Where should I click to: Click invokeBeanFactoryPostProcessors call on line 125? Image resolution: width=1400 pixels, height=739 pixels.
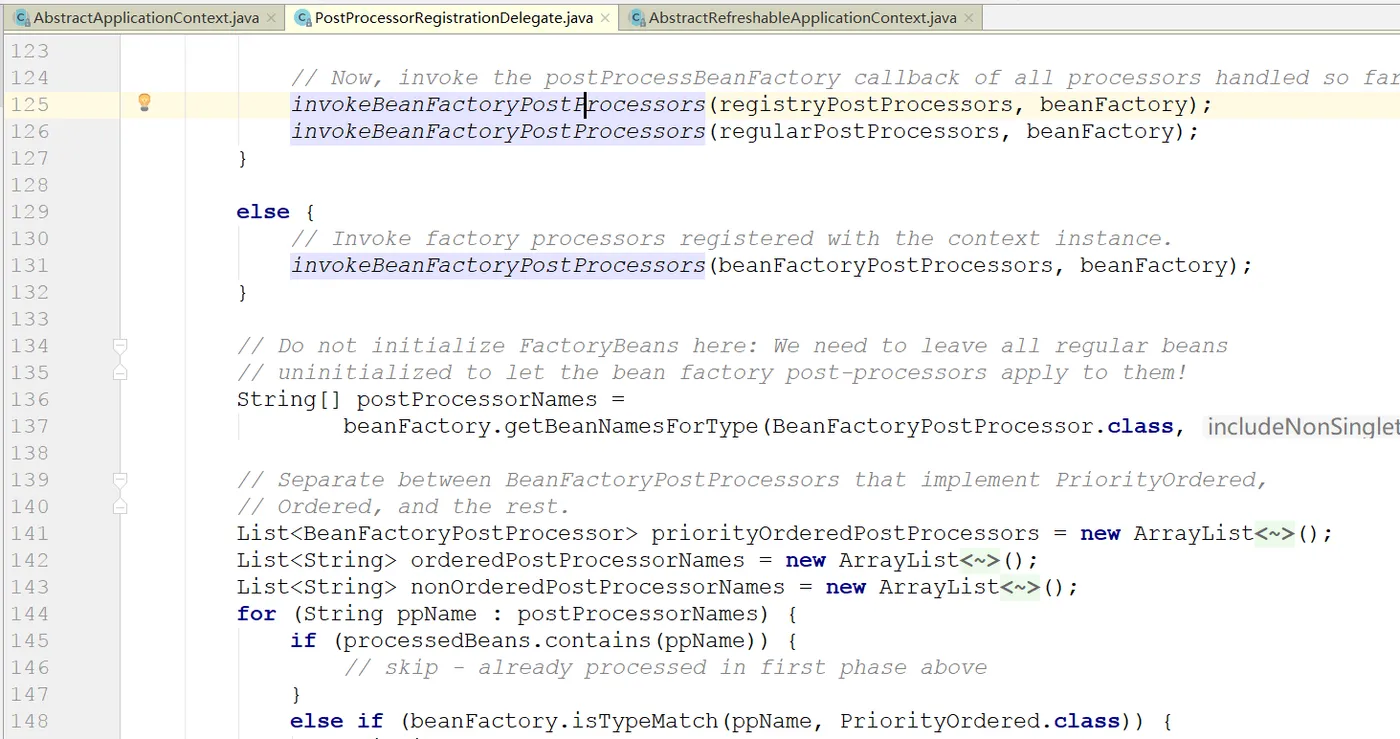[x=498, y=104]
